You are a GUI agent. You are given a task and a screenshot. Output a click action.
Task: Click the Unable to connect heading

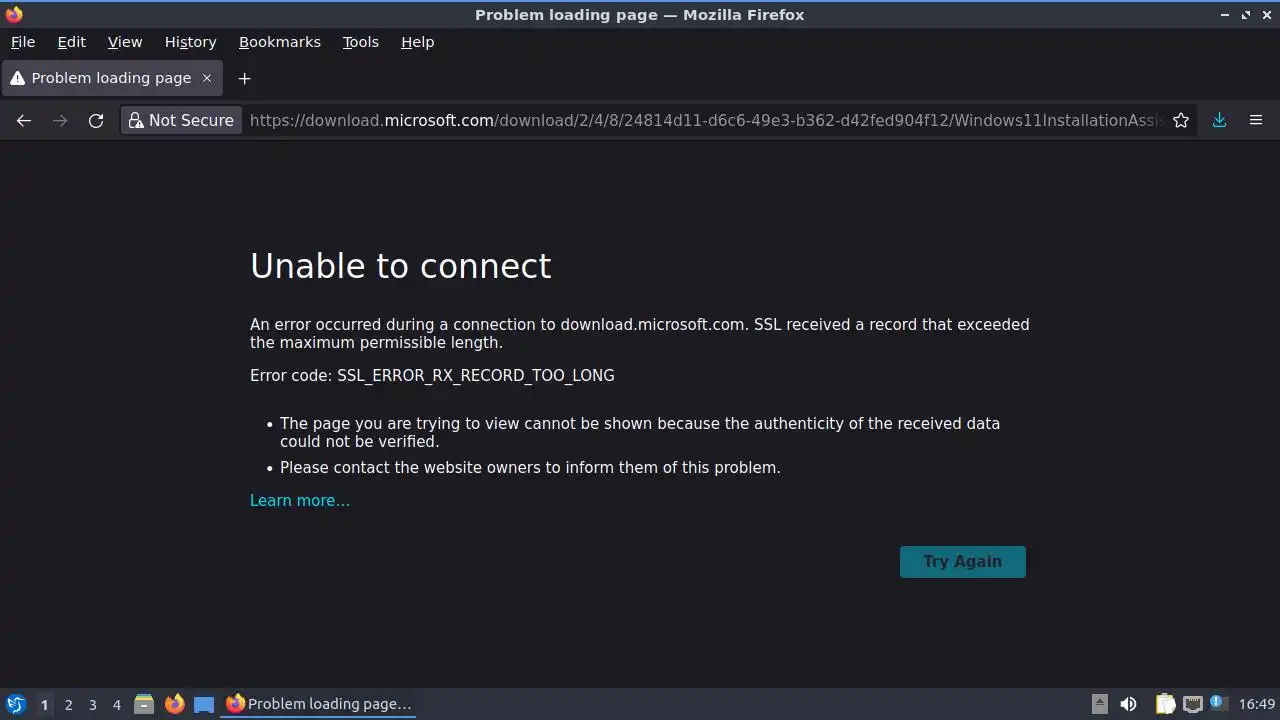pos(400,266)
